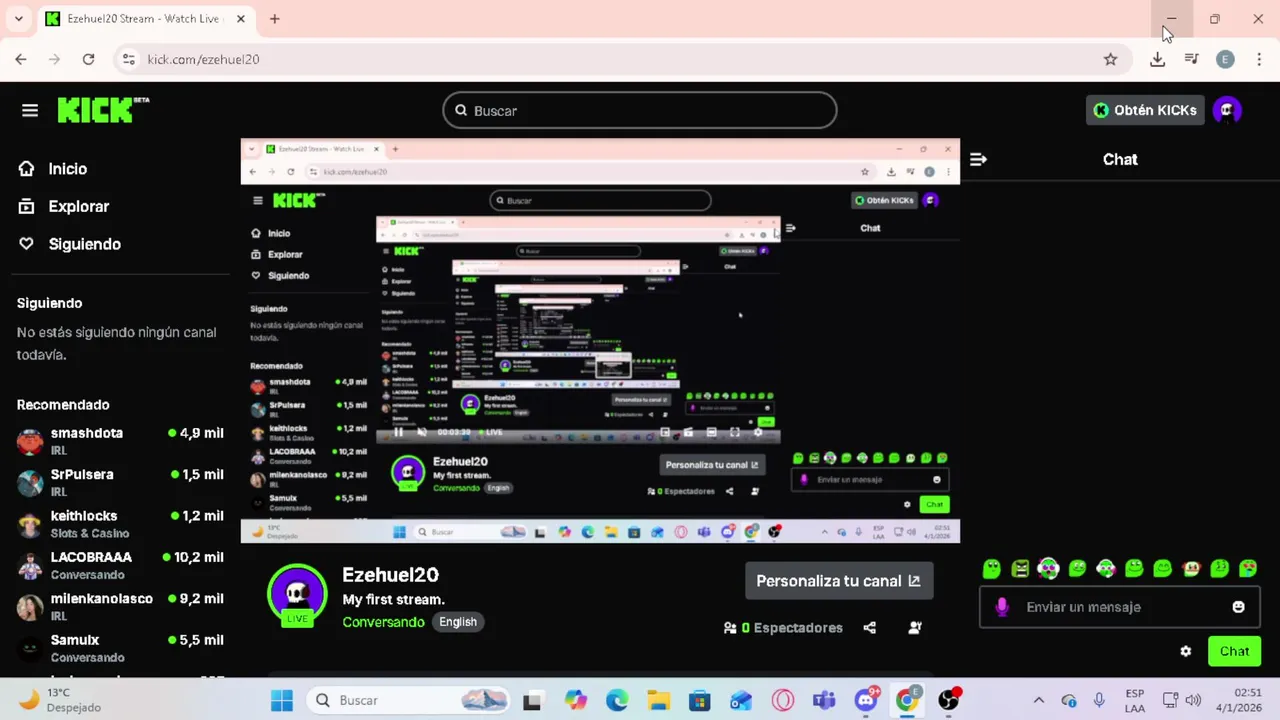Open OBS Studio from the taskbar
Screen dimensions: 1280x720
[948, 700]
